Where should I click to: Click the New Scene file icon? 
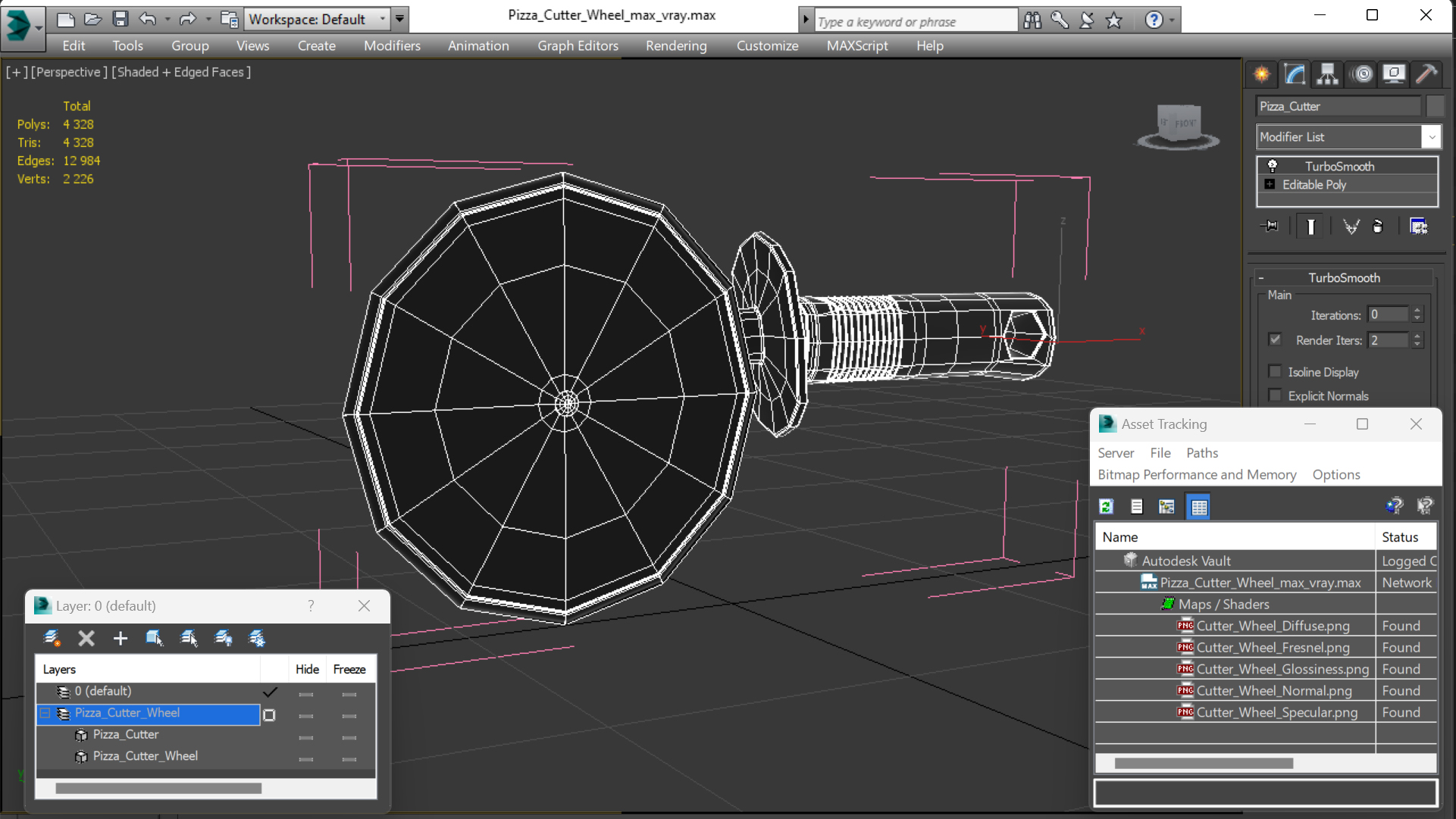65,19
